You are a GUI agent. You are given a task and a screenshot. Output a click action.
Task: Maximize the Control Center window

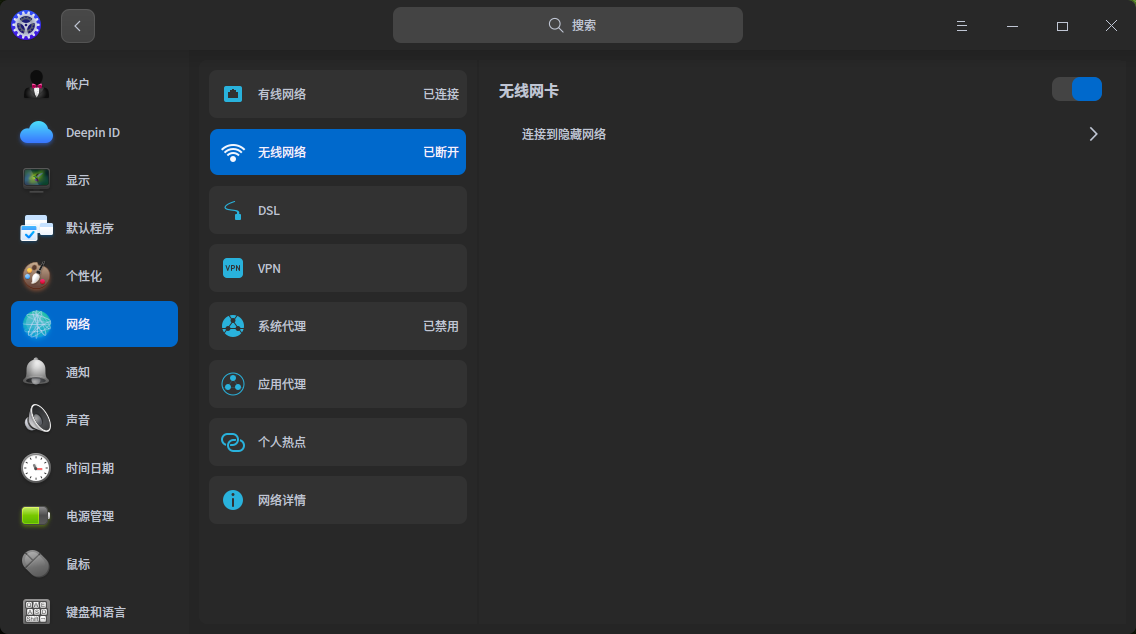point(1062,26)
